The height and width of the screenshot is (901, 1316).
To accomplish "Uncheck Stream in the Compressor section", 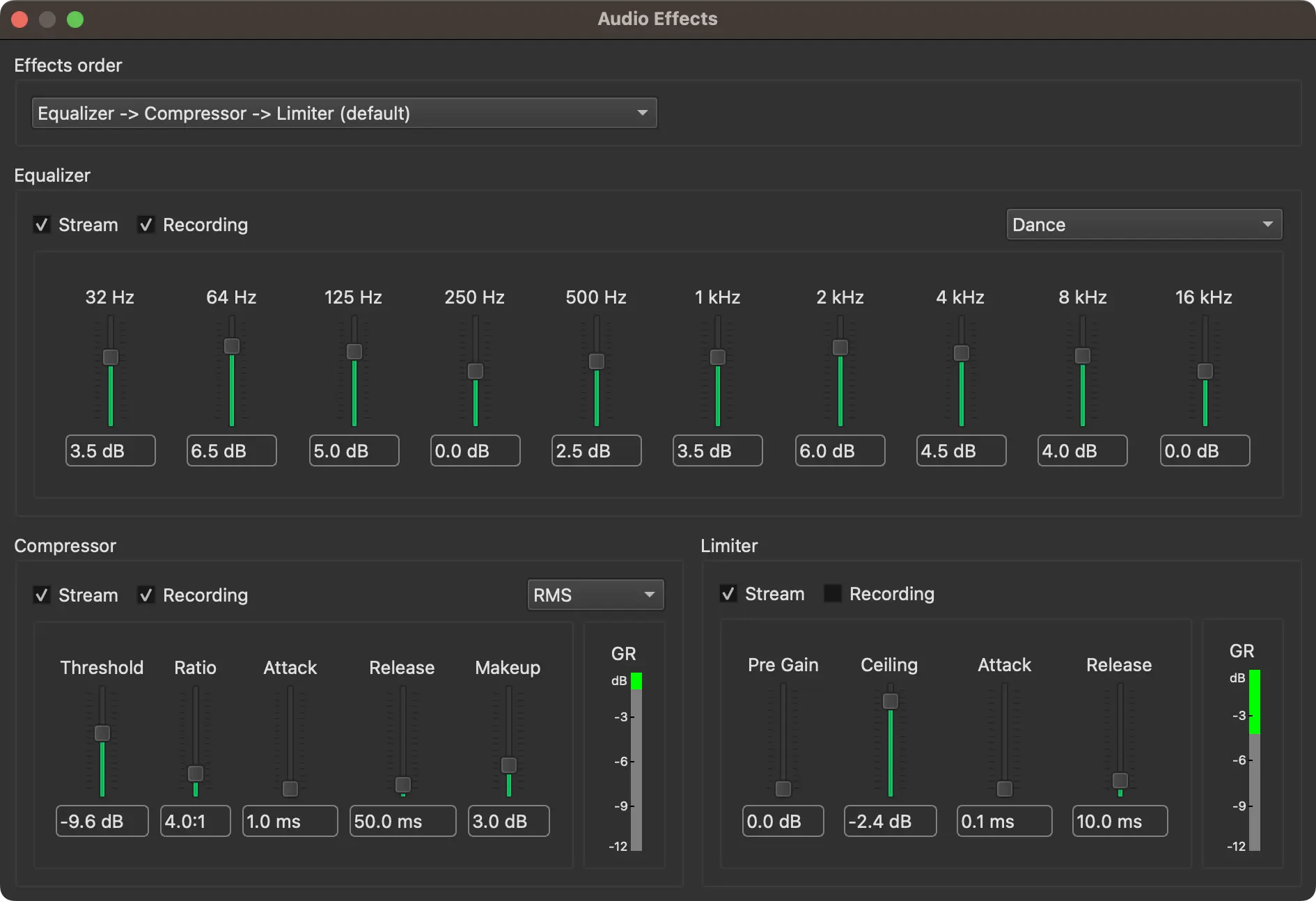I will click(42, 595).
